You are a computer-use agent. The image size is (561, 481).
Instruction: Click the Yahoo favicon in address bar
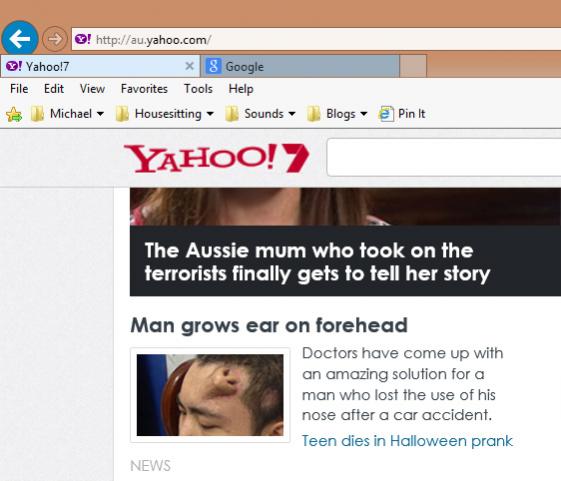click(x=83, y=39)
